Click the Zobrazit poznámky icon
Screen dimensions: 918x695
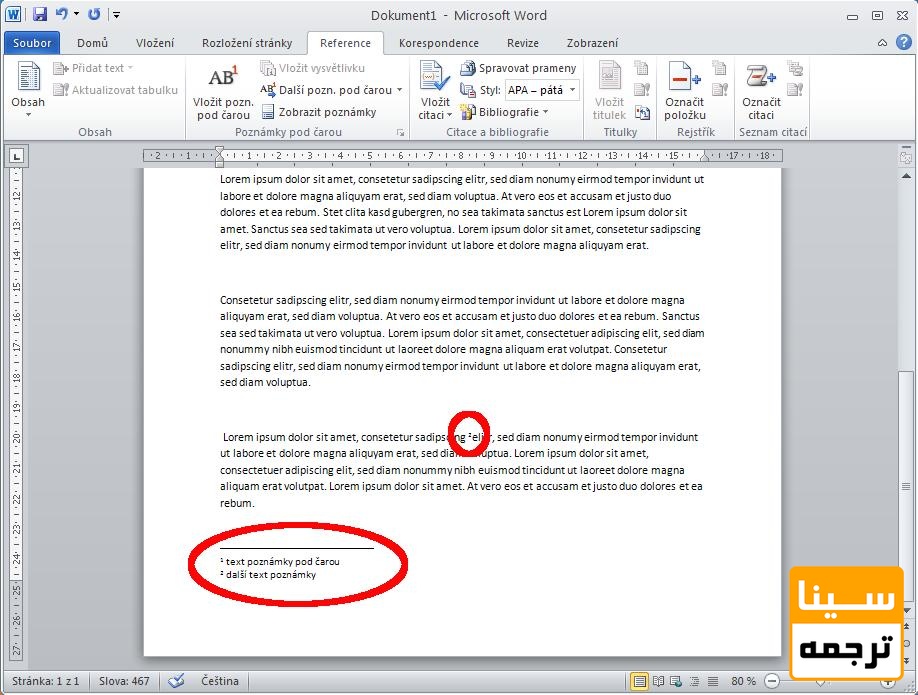(268, 112)
